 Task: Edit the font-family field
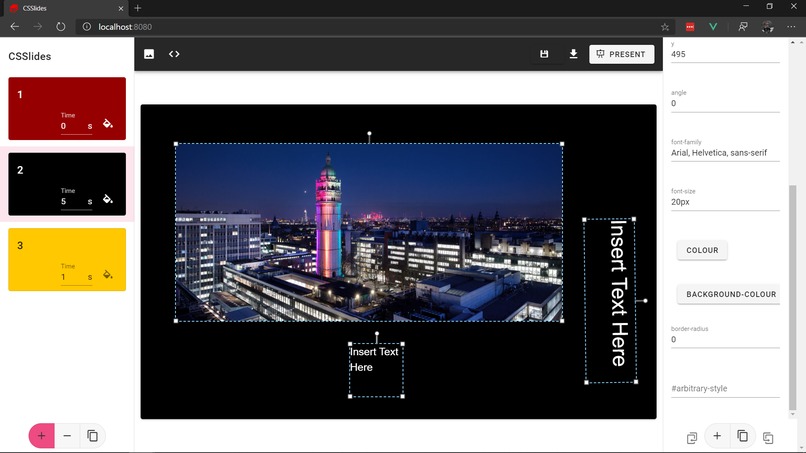[x=725, y=153]
